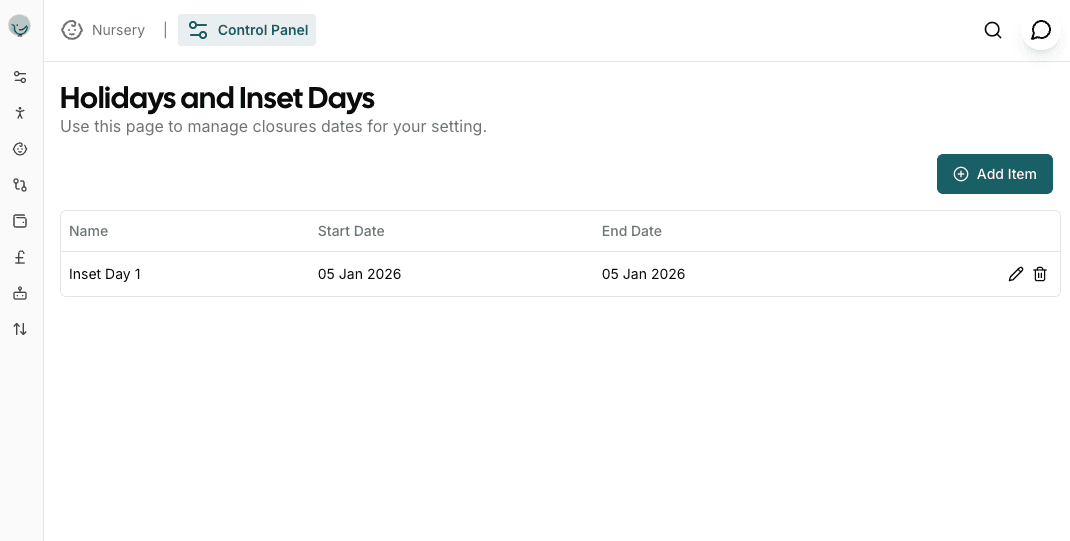This screenshot has width=1070, height=541.
Task: Open the branching route icon in sidebar
Action: (x=20, y=185)
